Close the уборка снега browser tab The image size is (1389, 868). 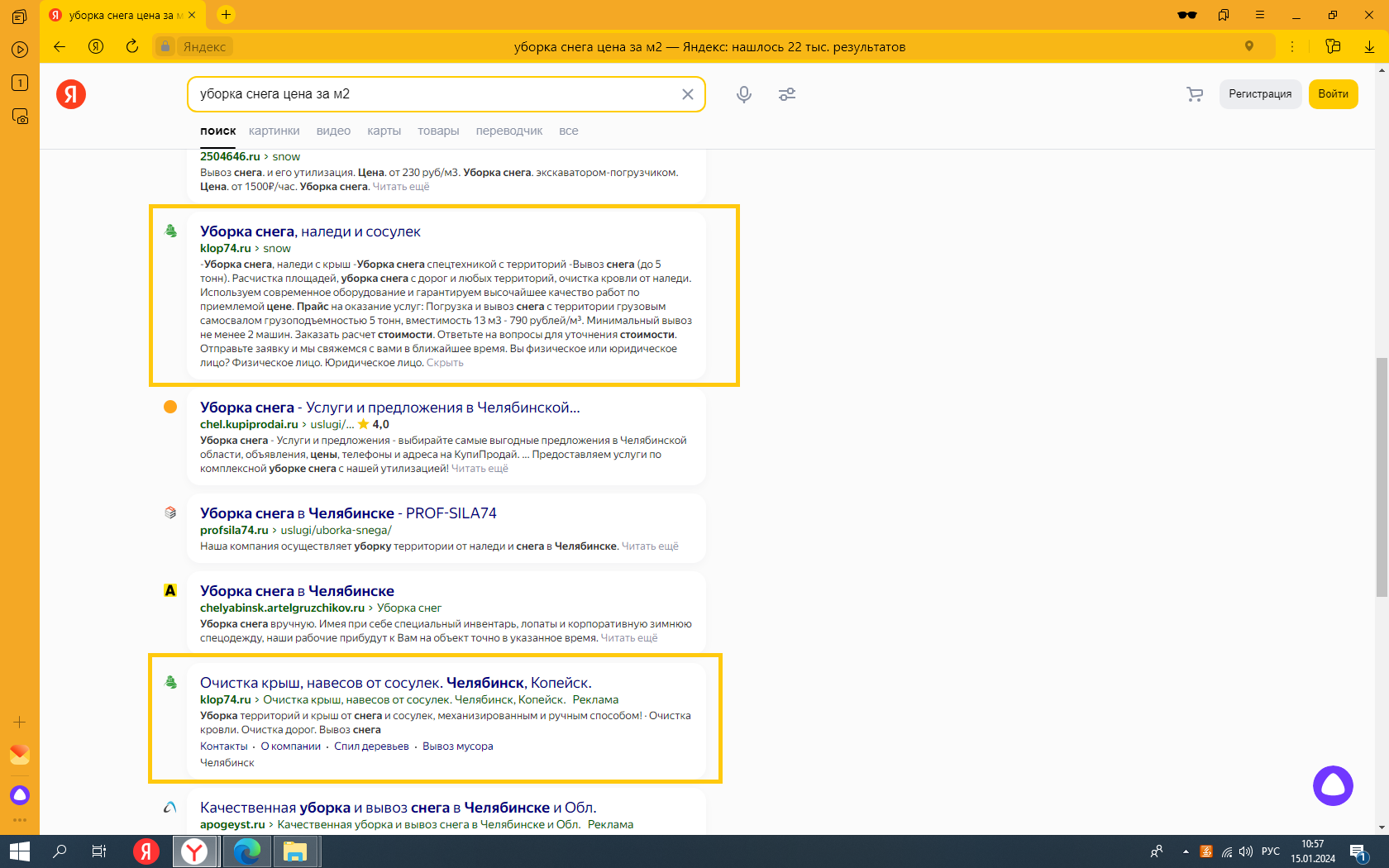pyautogui.click(x=193, y=15)
